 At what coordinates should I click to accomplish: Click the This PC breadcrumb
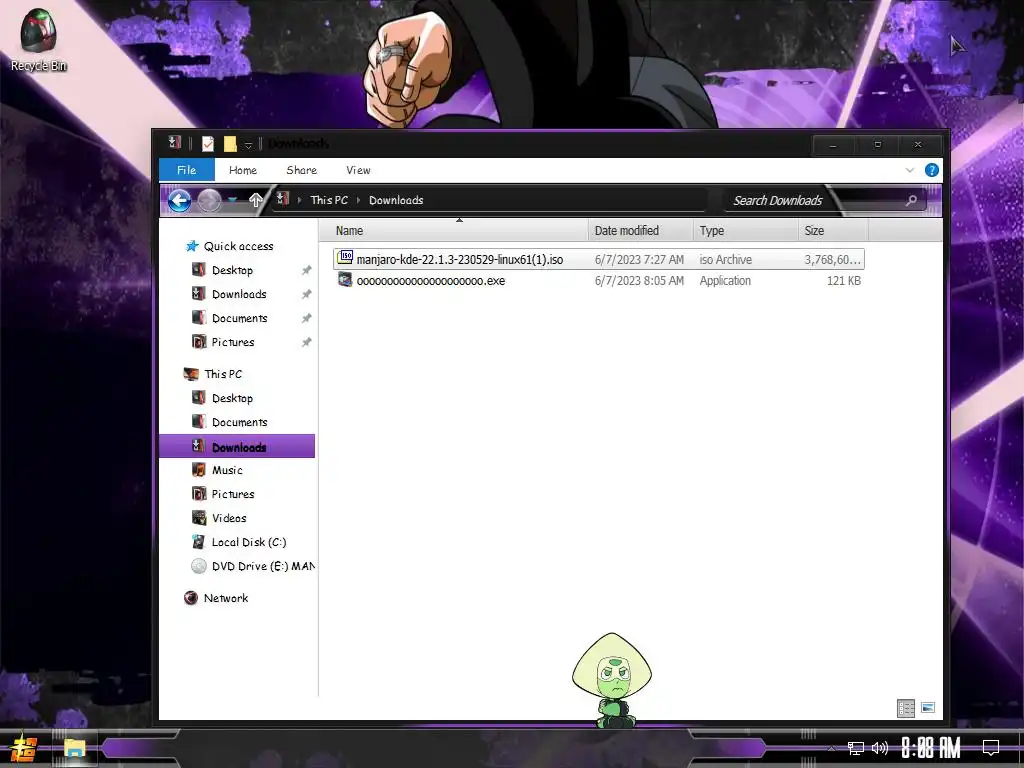tap(329, 200)
